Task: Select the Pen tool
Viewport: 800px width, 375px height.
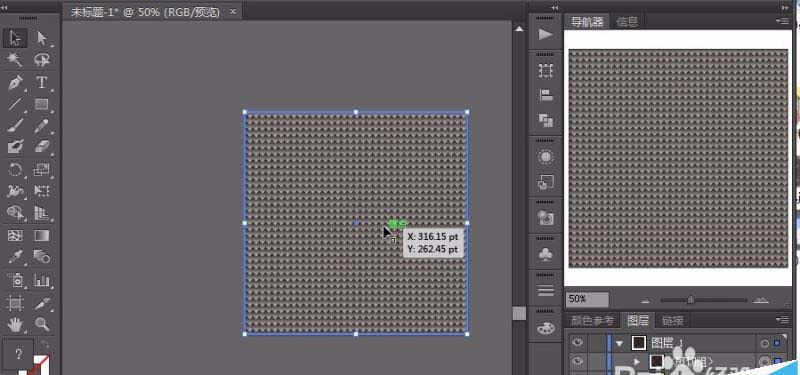Action: pos(15,83)
